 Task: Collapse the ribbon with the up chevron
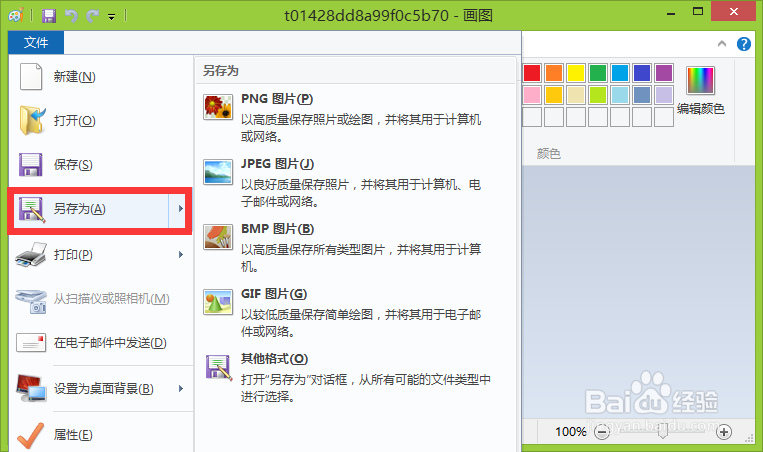click(x=722, y=44)
